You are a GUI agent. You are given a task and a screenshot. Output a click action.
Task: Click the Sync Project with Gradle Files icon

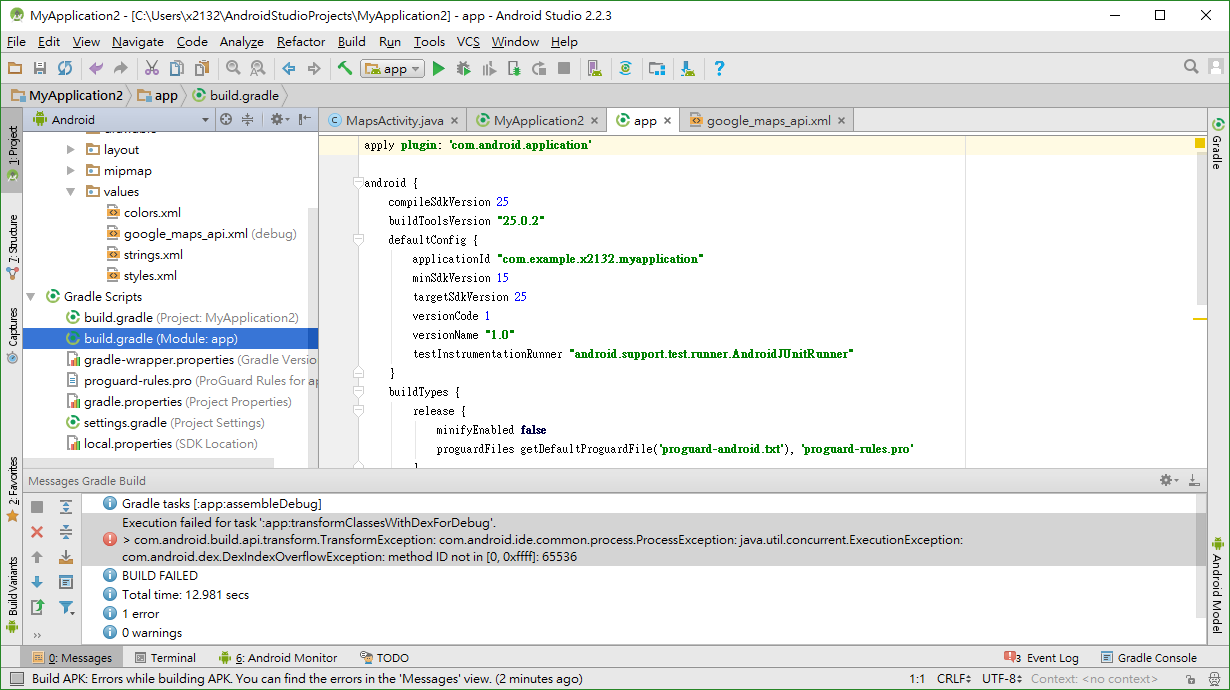click(x=625, y=68)
